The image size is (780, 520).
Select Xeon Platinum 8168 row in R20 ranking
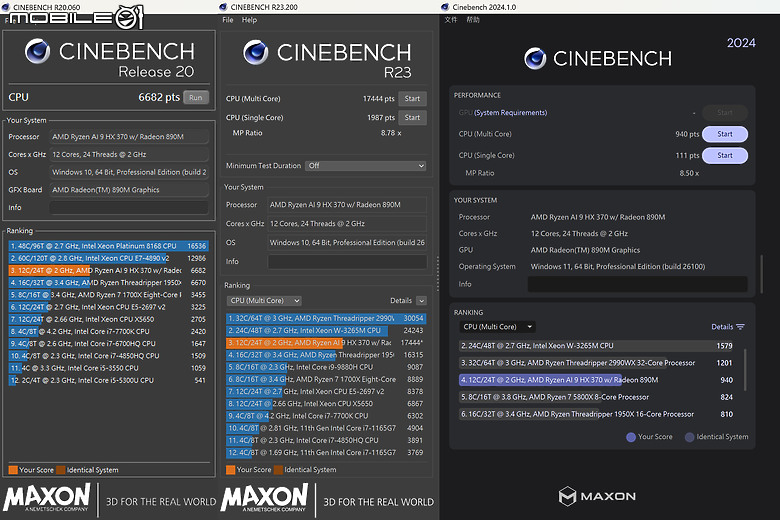(108, 246)
